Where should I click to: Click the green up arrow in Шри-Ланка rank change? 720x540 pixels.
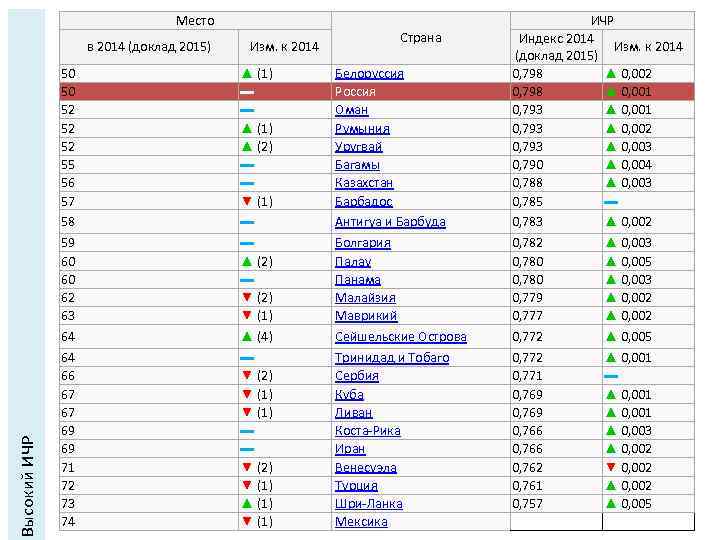click(247, 504)
